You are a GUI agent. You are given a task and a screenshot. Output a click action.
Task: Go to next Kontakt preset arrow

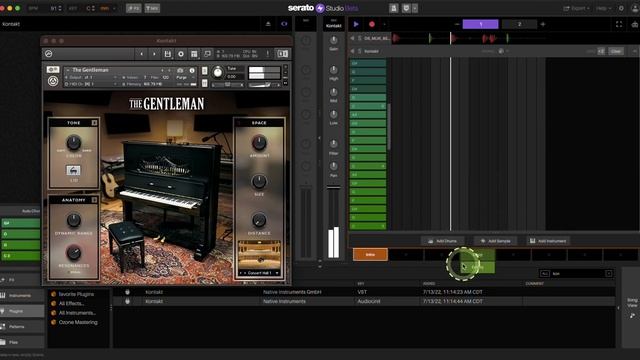[154, 54]
